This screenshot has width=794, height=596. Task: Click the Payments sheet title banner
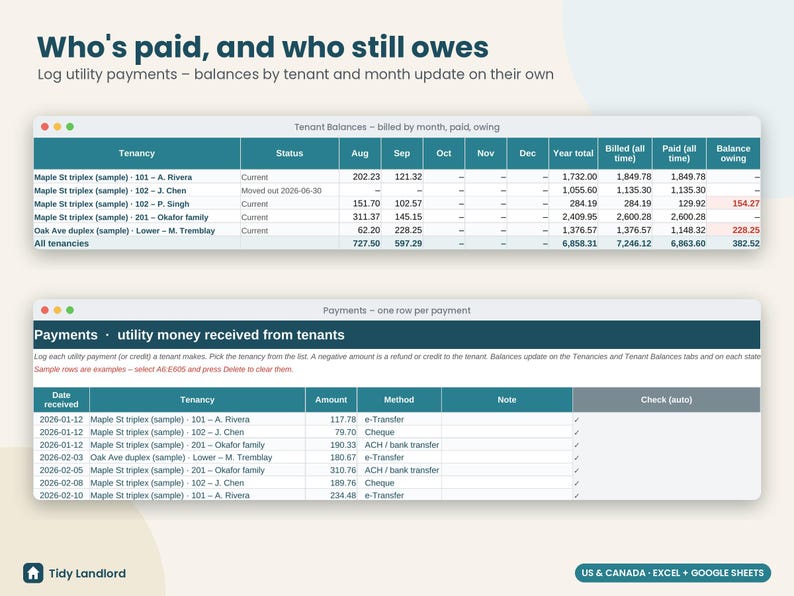point(397,335)
